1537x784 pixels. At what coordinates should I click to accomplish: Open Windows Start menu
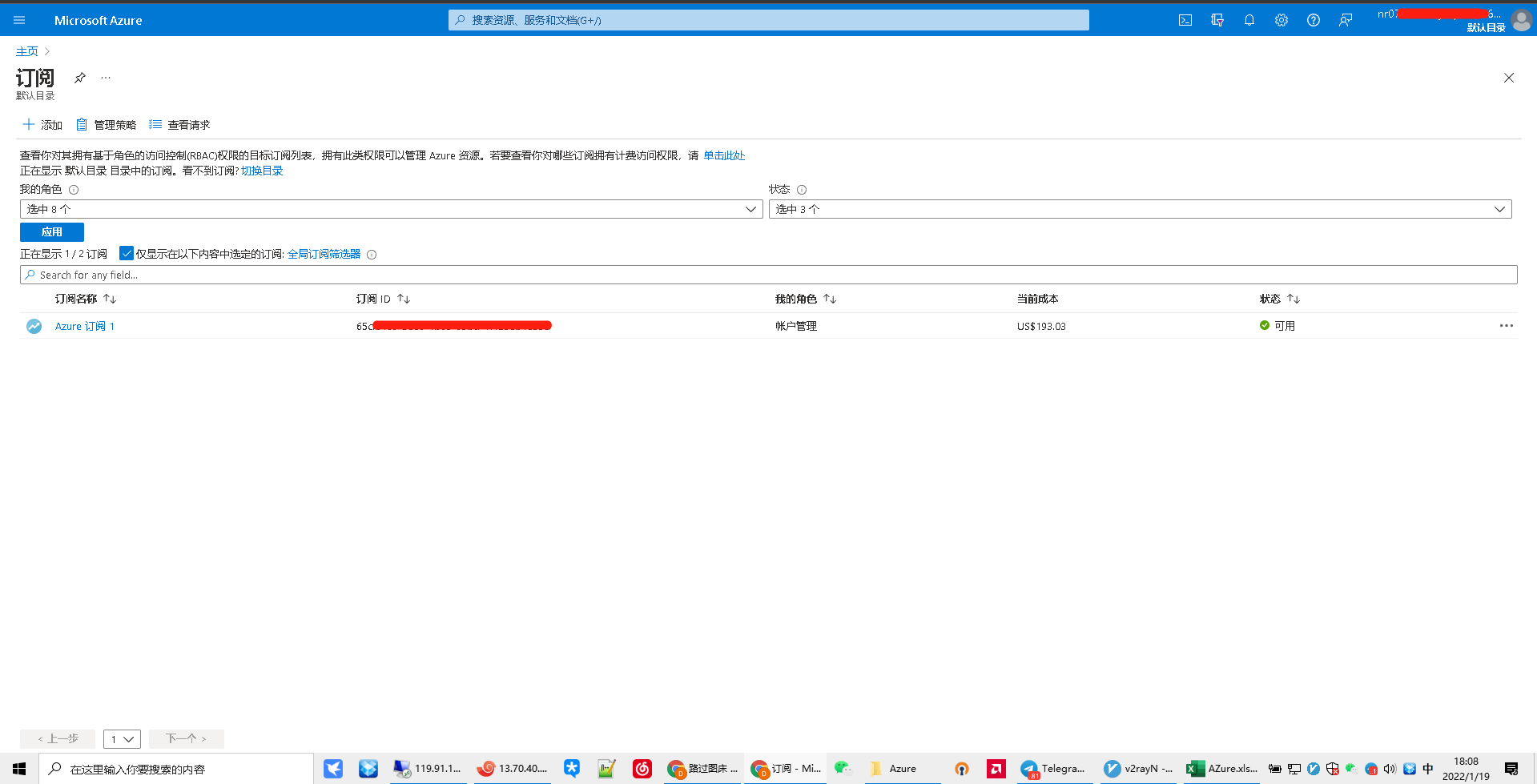point(19,769)
